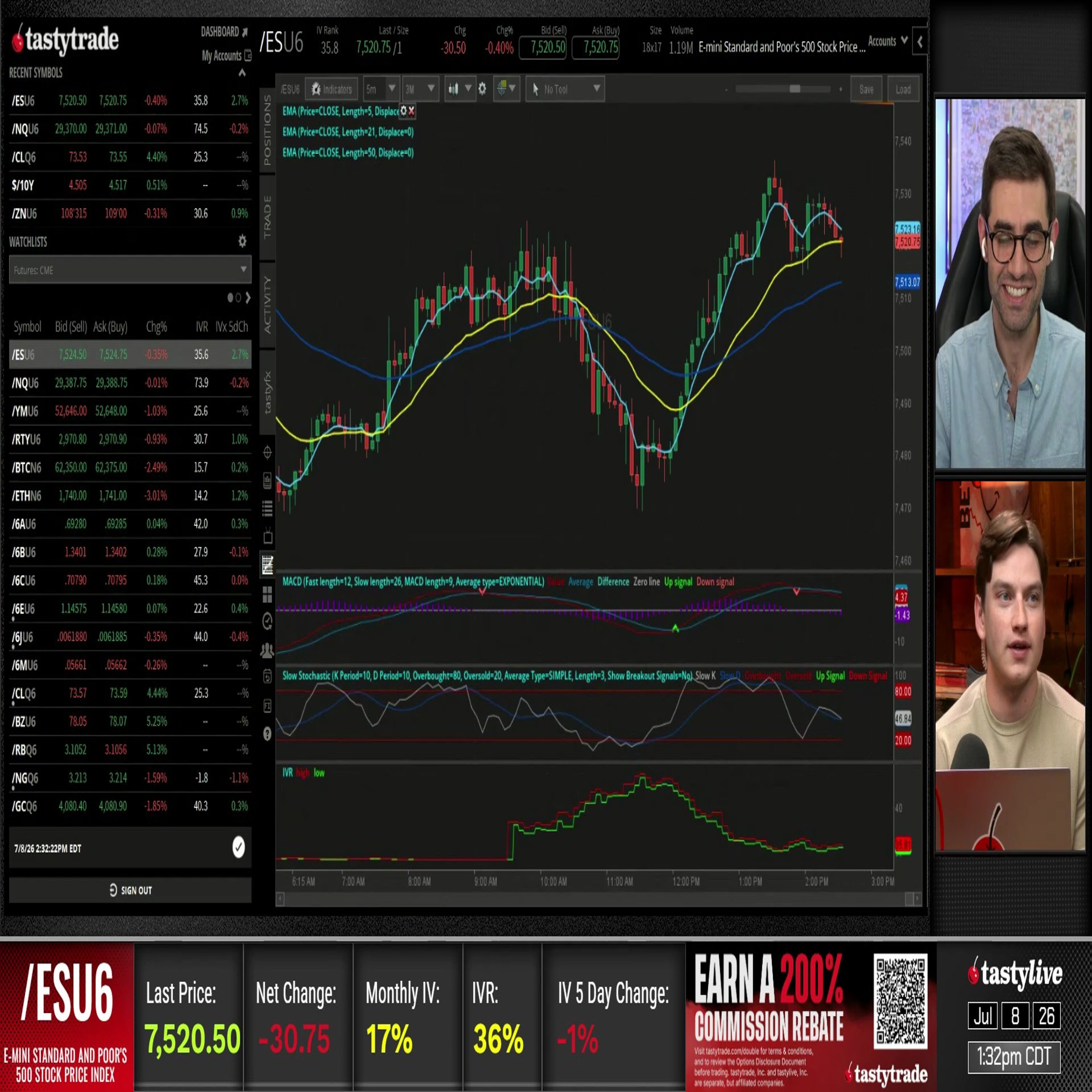Click the Ask (Buy) 7,520.75 button

(596, 47)
